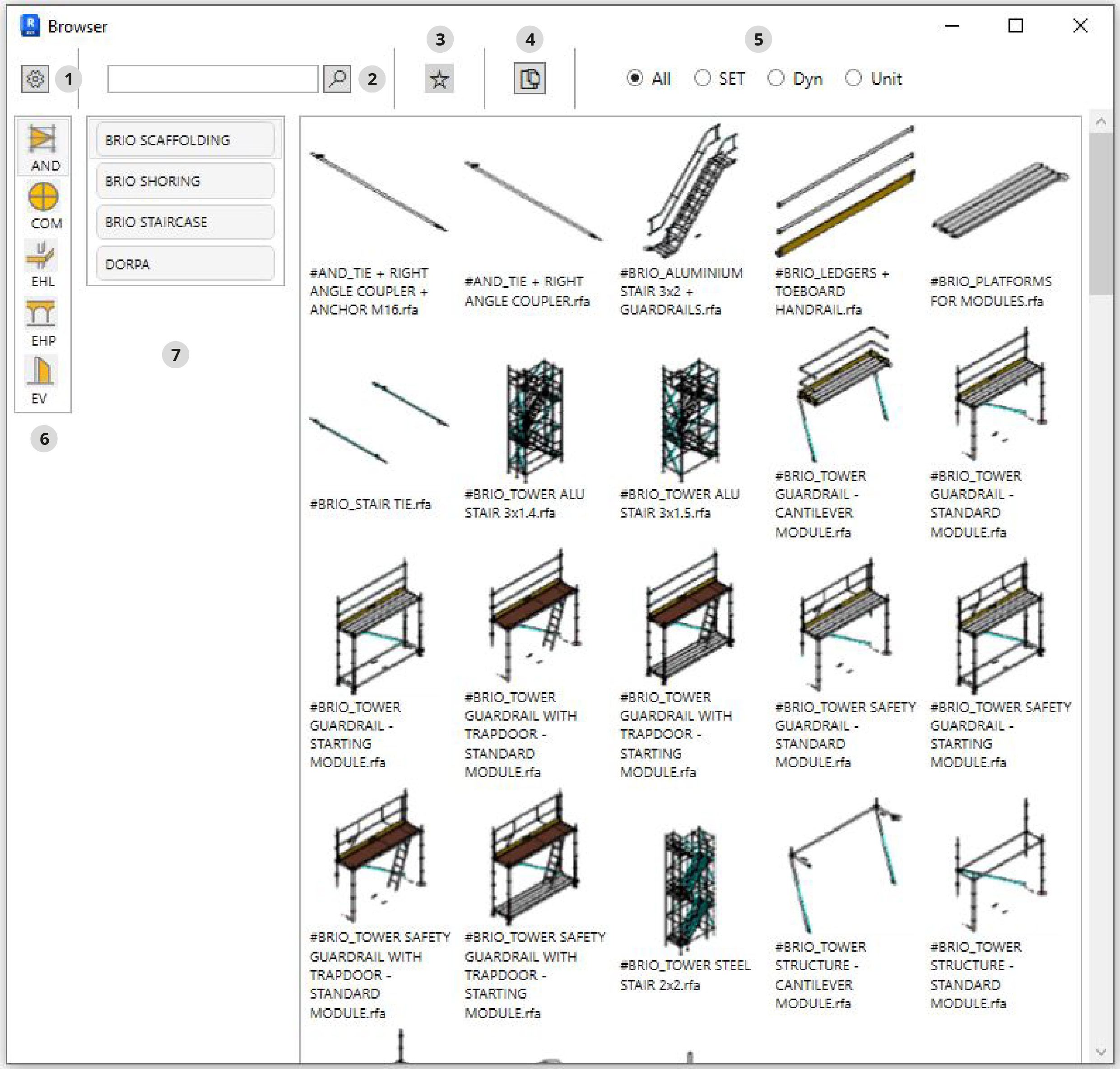Open the BRIO STAIRCASE library
Viewport: 1120px width, 1069px height.
click(183, 222)
